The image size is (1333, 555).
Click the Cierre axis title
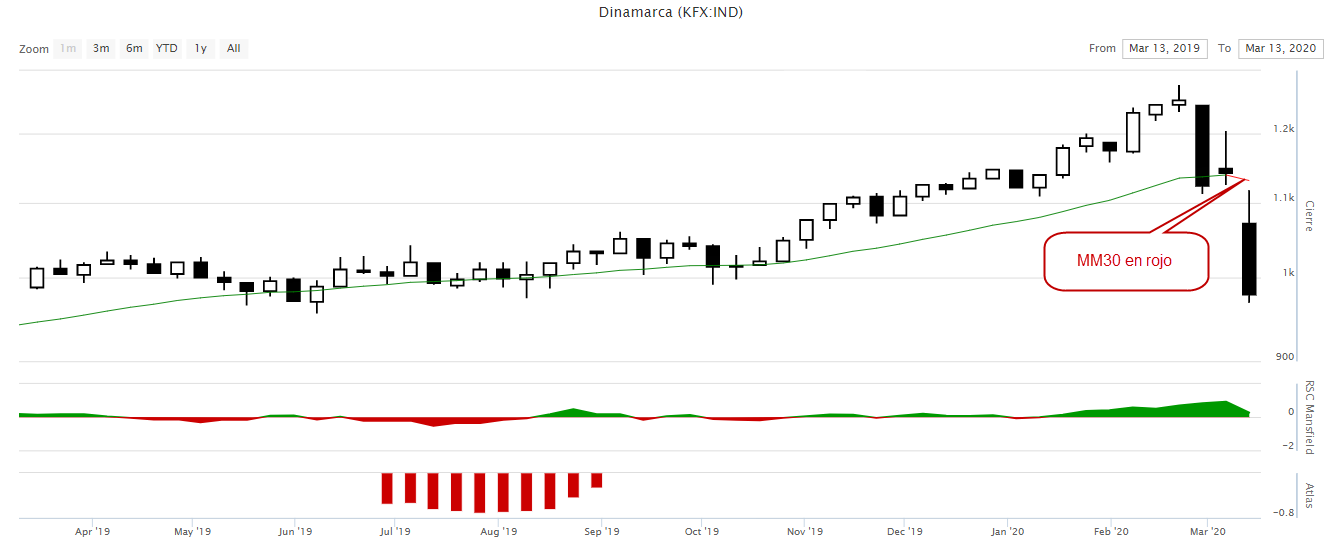[x=1310, y=216]
